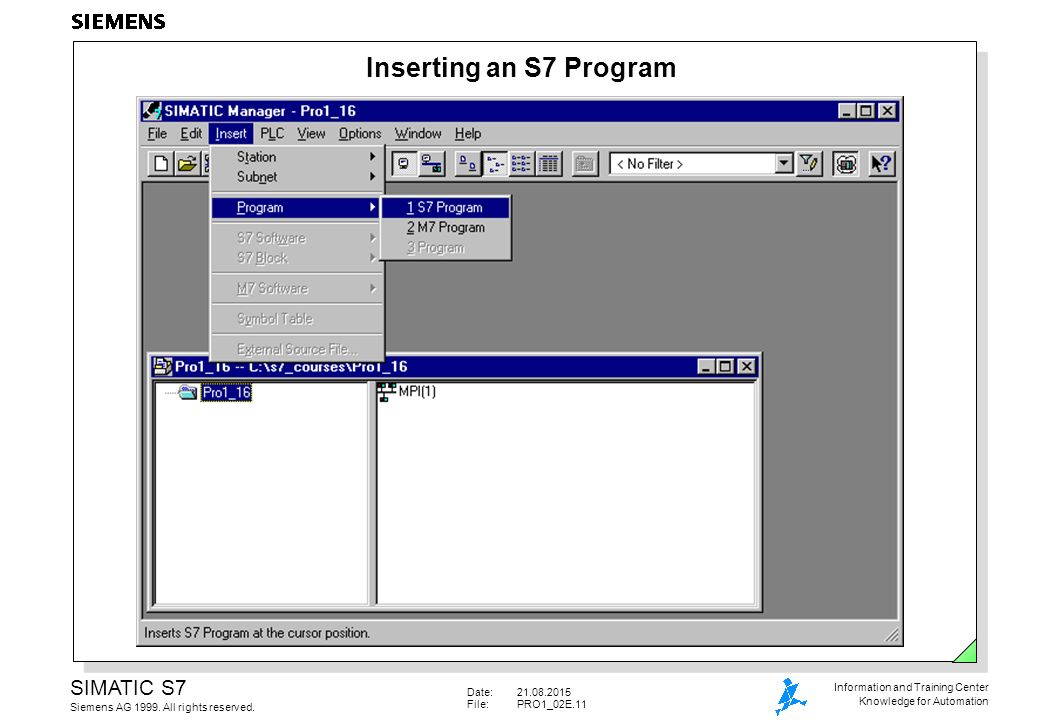Open the View menu
Viewport: 1040px width, 720px height.
[x=311, y=133]
